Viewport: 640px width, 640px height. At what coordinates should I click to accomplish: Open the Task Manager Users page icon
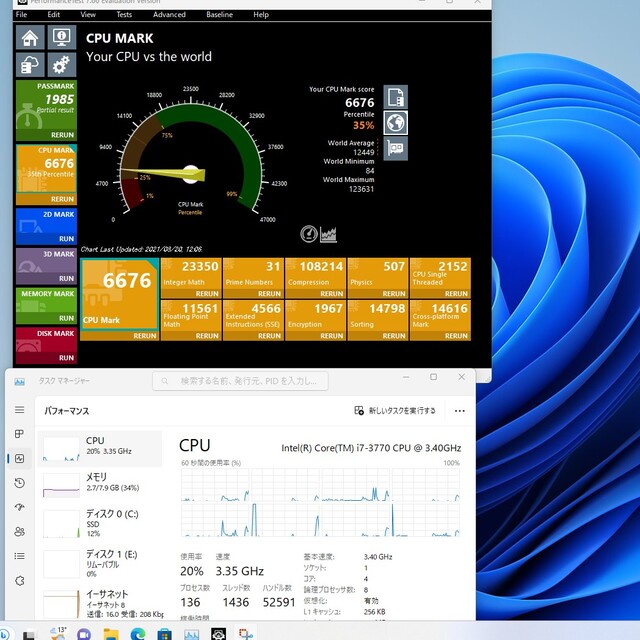[x=20, y=531]
